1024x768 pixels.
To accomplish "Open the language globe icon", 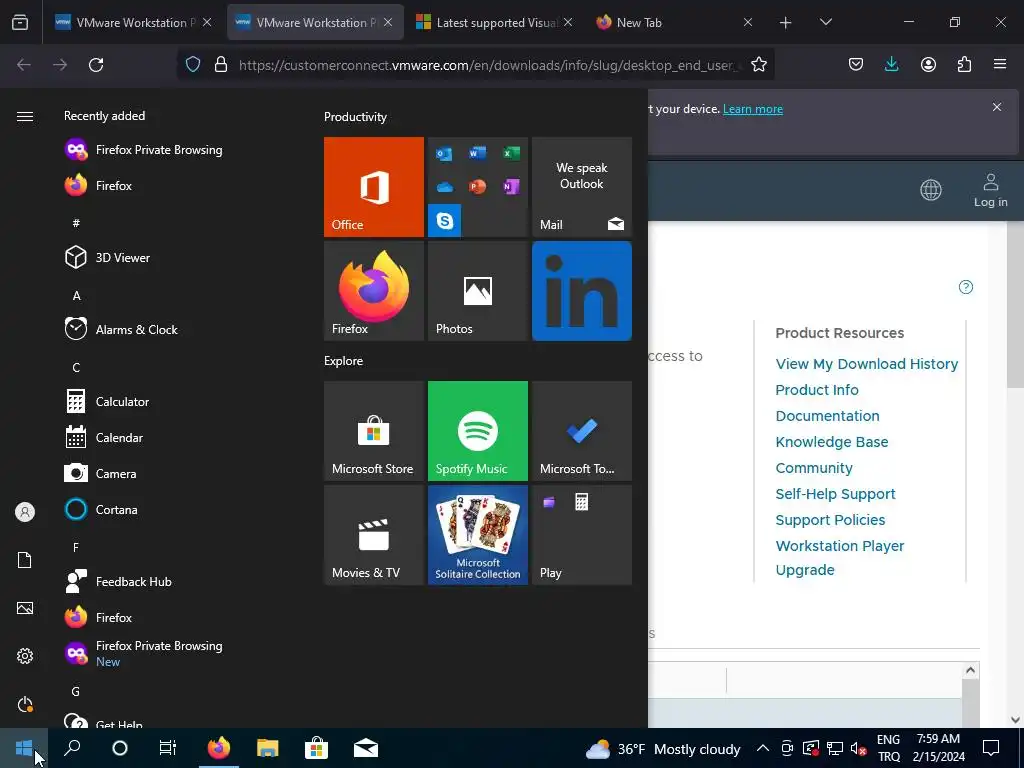I will click(931, 190).
